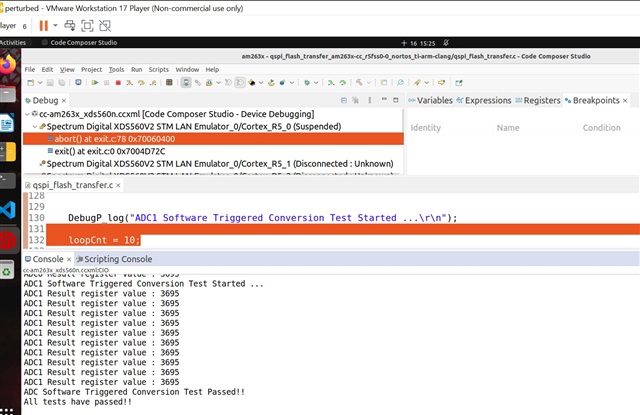Screen dimensions: 640x415
Task: Open the Window menu
Action: coord(187,69)
